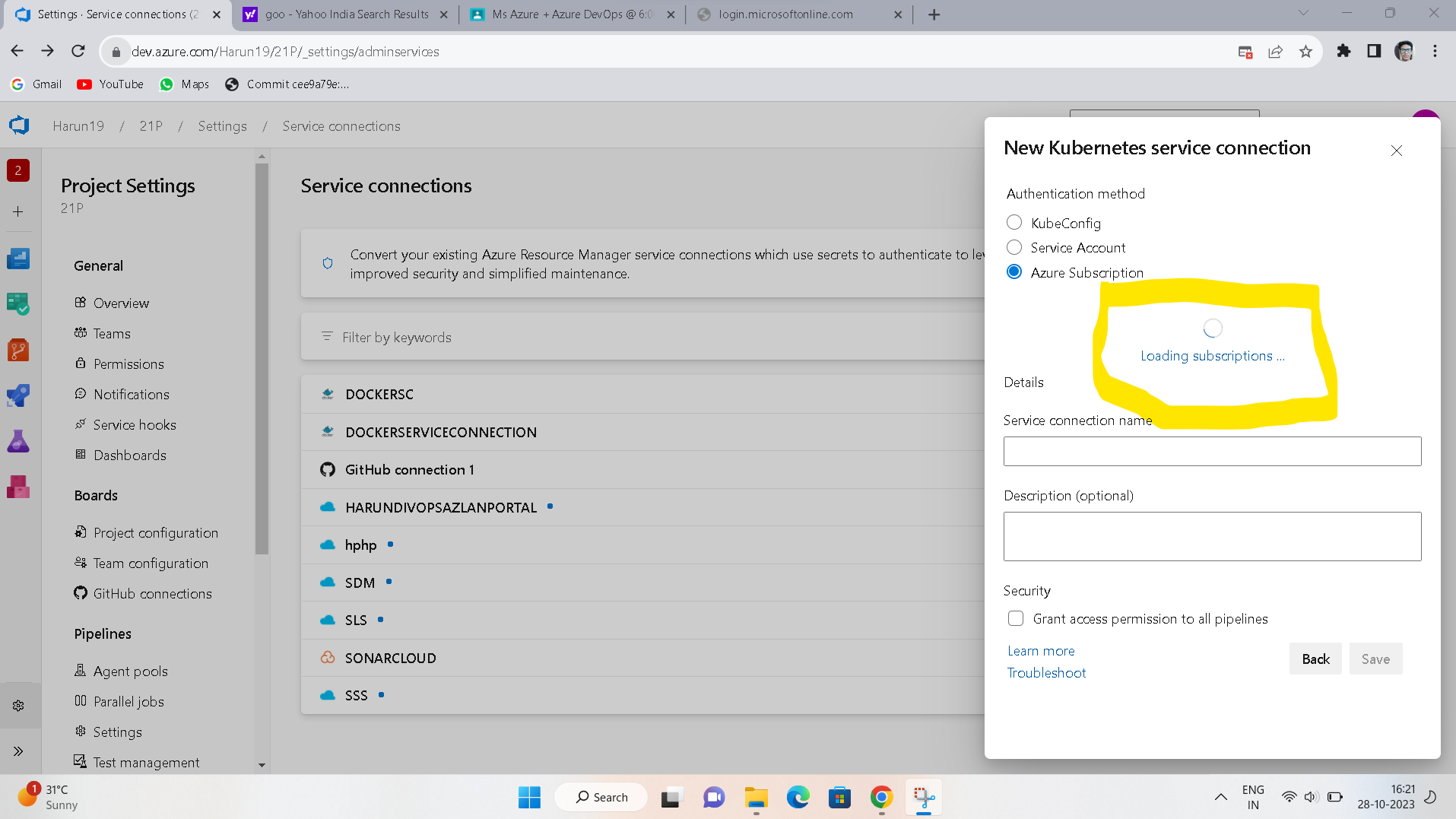The height and width of the screenshot is (819, 1456).
Task: Open Artifacts from the sidebar
Action: (18, 487)
